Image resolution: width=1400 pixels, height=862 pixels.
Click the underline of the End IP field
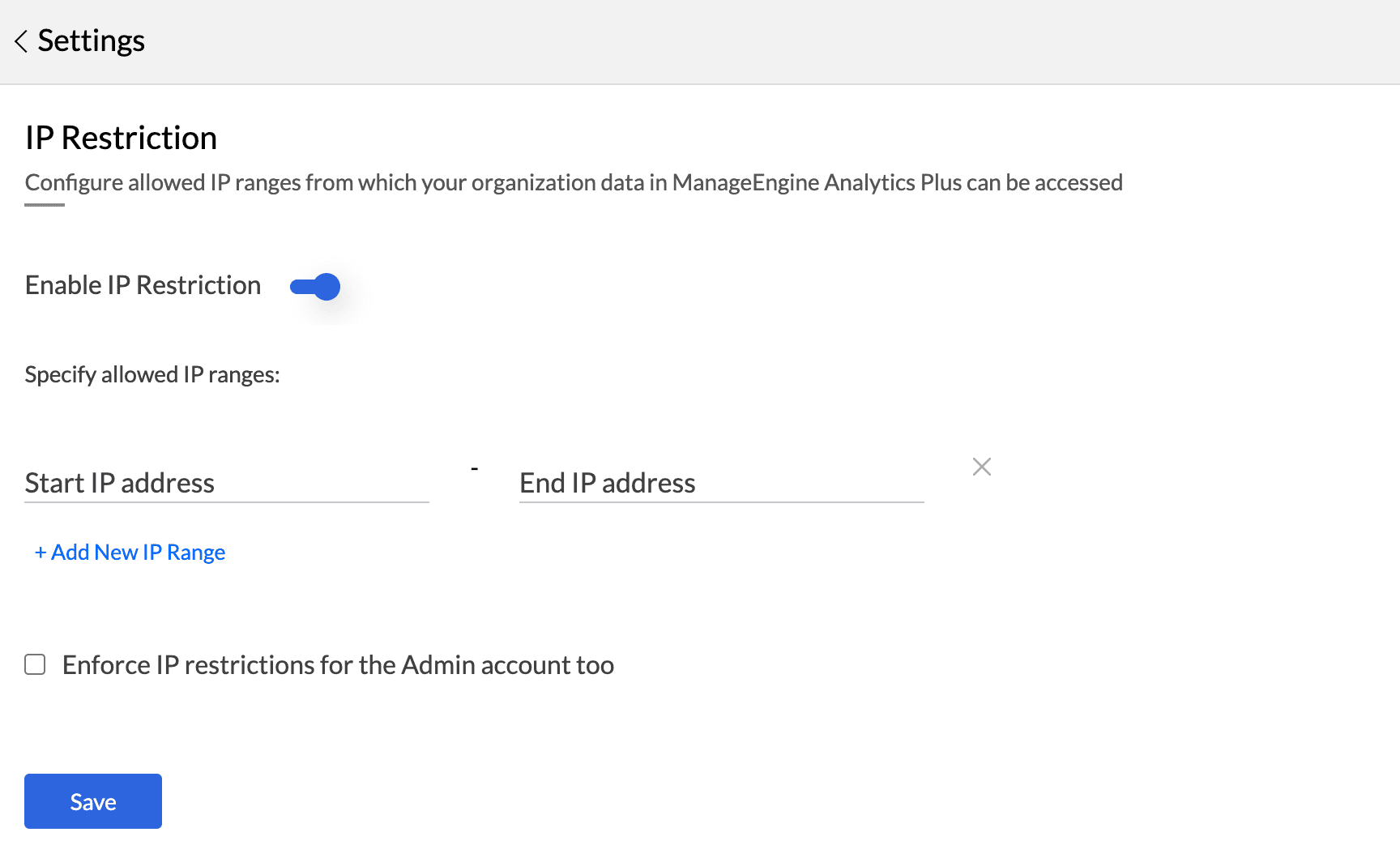tap(720, 502)
